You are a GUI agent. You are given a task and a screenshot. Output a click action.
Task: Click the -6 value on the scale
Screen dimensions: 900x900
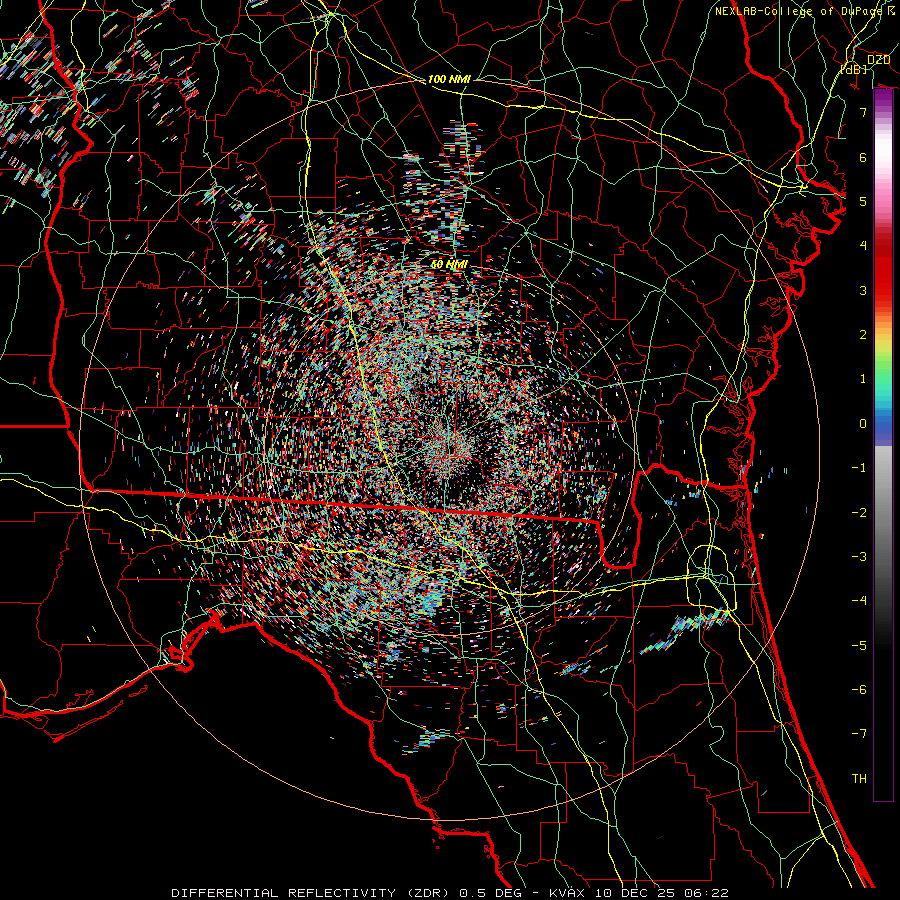(859, 690)
